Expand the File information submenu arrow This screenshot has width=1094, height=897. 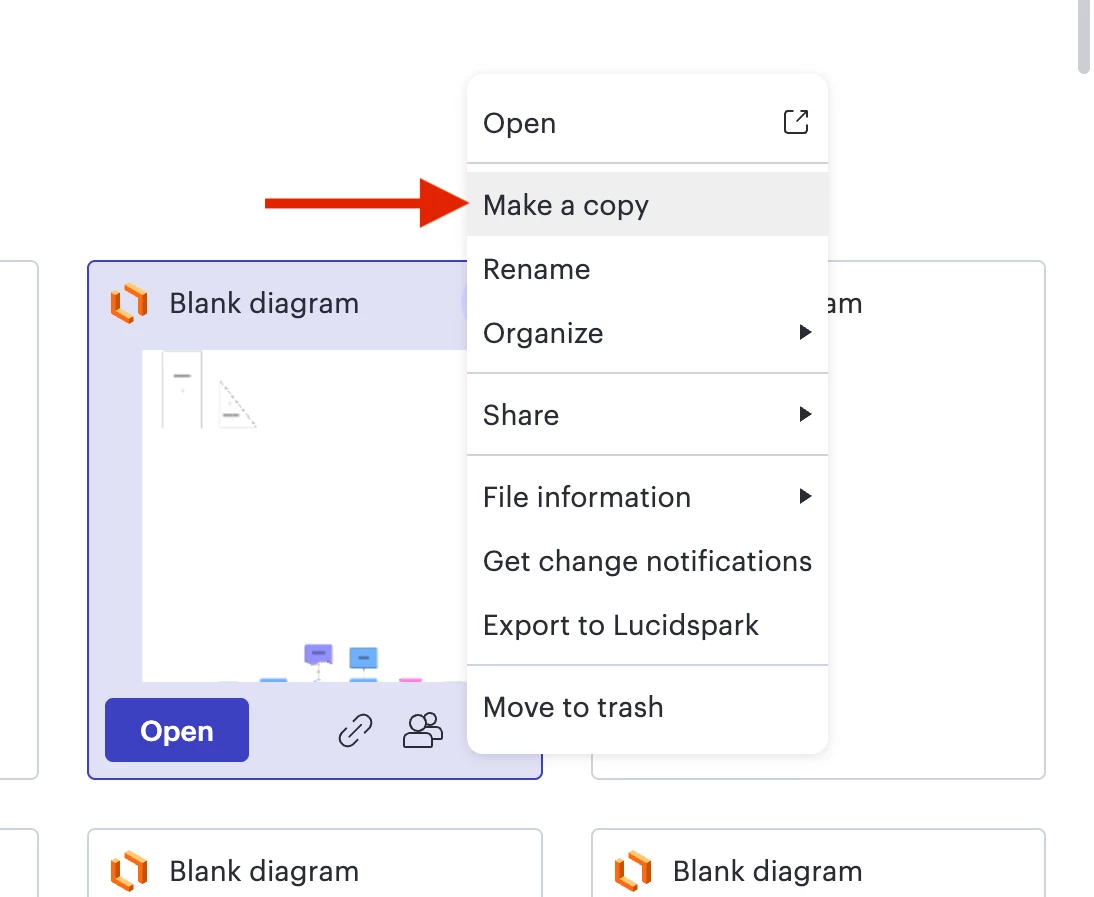click(805, 496)
